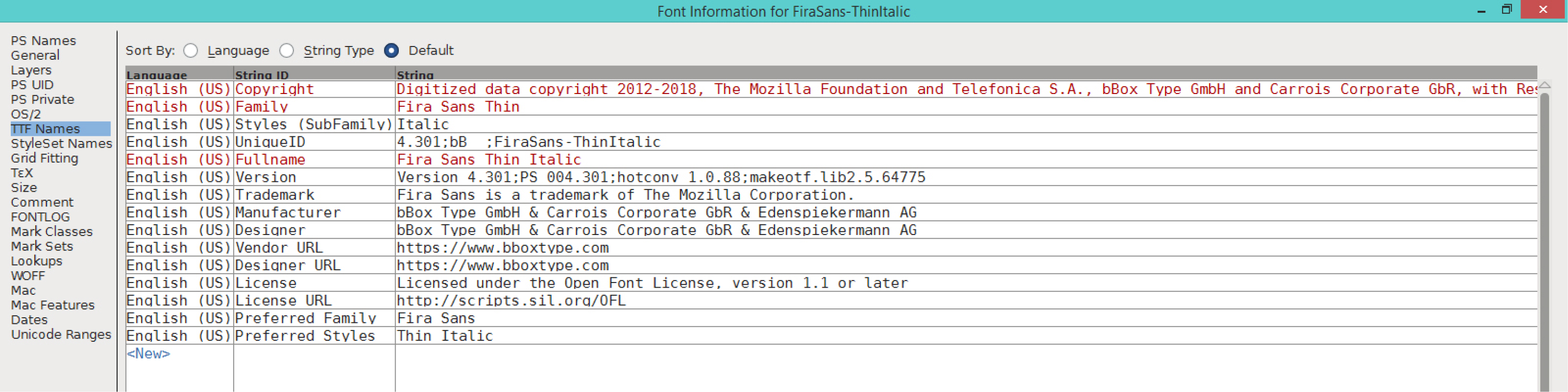Open the Grid Fitting section
Image resolution: width=1568 pixels, height=392 pixels.
[x=44, y=158]
